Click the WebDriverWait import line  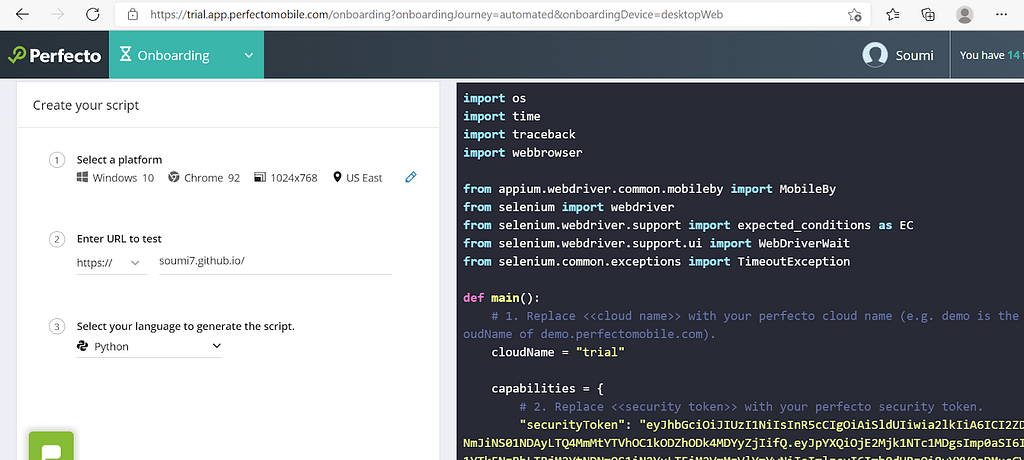[x=656, y=244]
